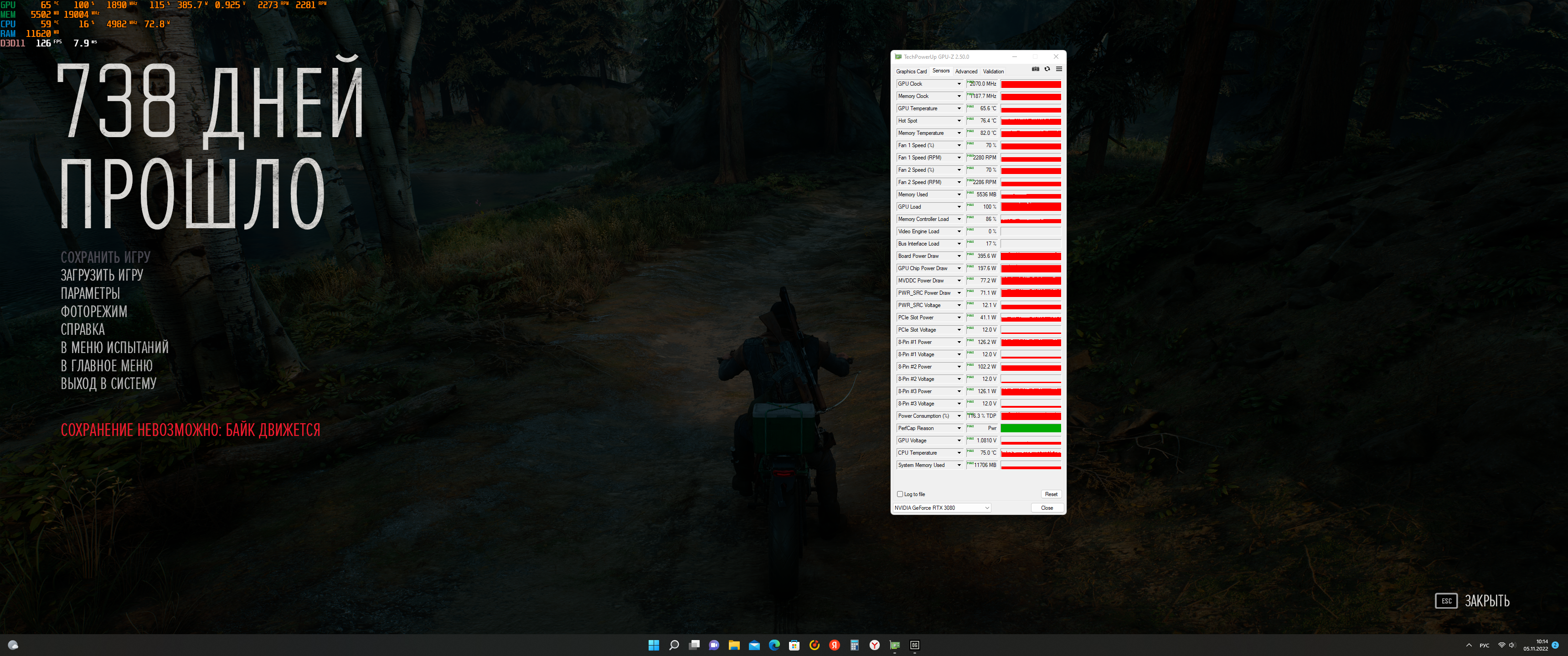Image resolution: width=1568 pixels, height=656 pixels.
Task: Click the GPU-Z refresh icon
Action: (x=1047, y=69)
